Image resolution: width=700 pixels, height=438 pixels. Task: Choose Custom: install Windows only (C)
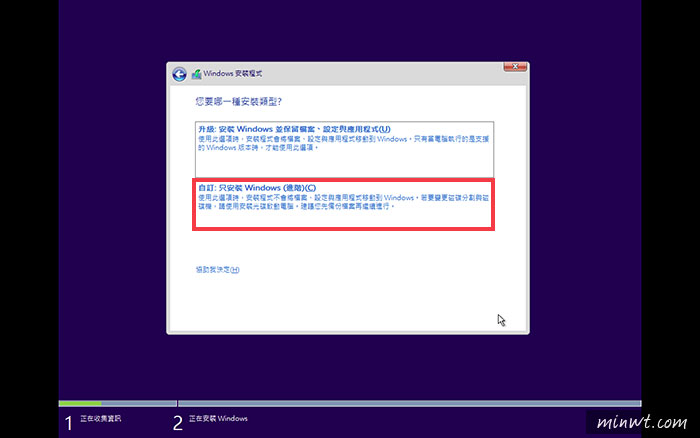[343, 204]
